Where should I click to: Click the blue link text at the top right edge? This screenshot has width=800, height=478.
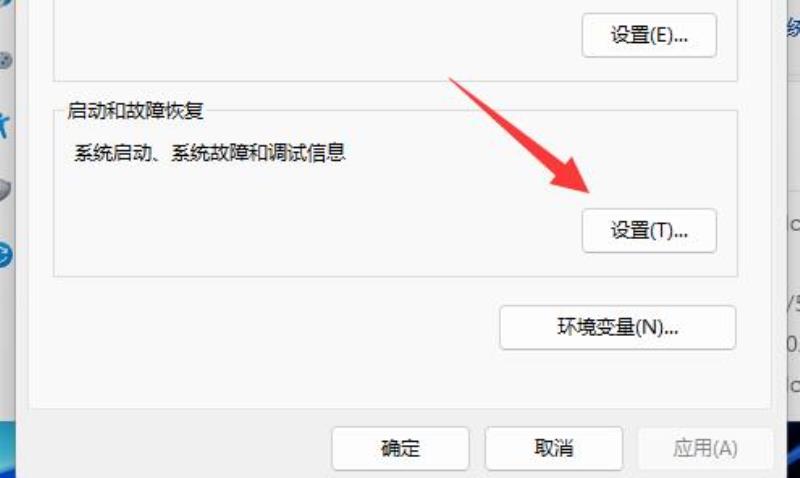[793, 27]
